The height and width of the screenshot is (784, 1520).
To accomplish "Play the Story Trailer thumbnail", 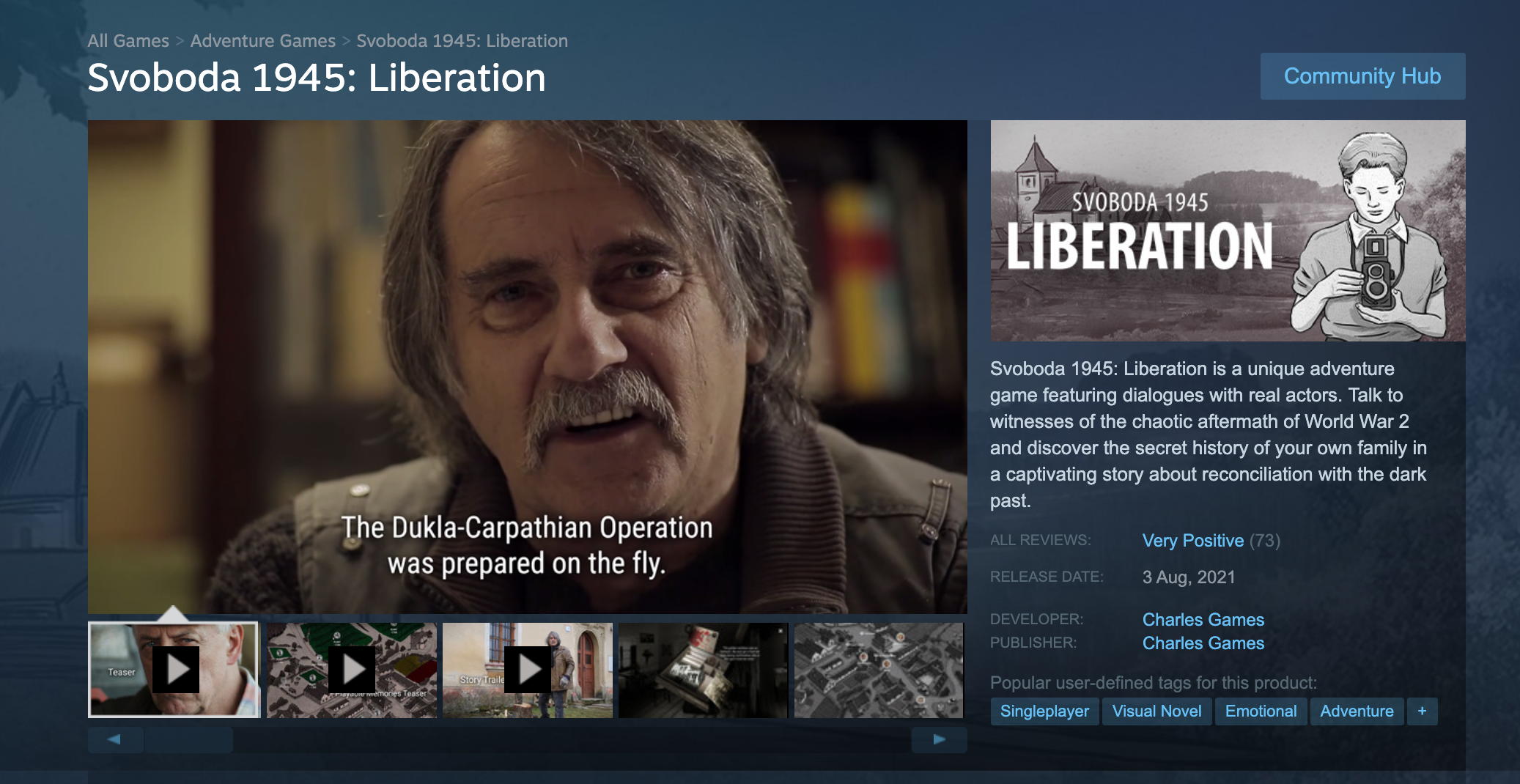I will coord(528,670).
